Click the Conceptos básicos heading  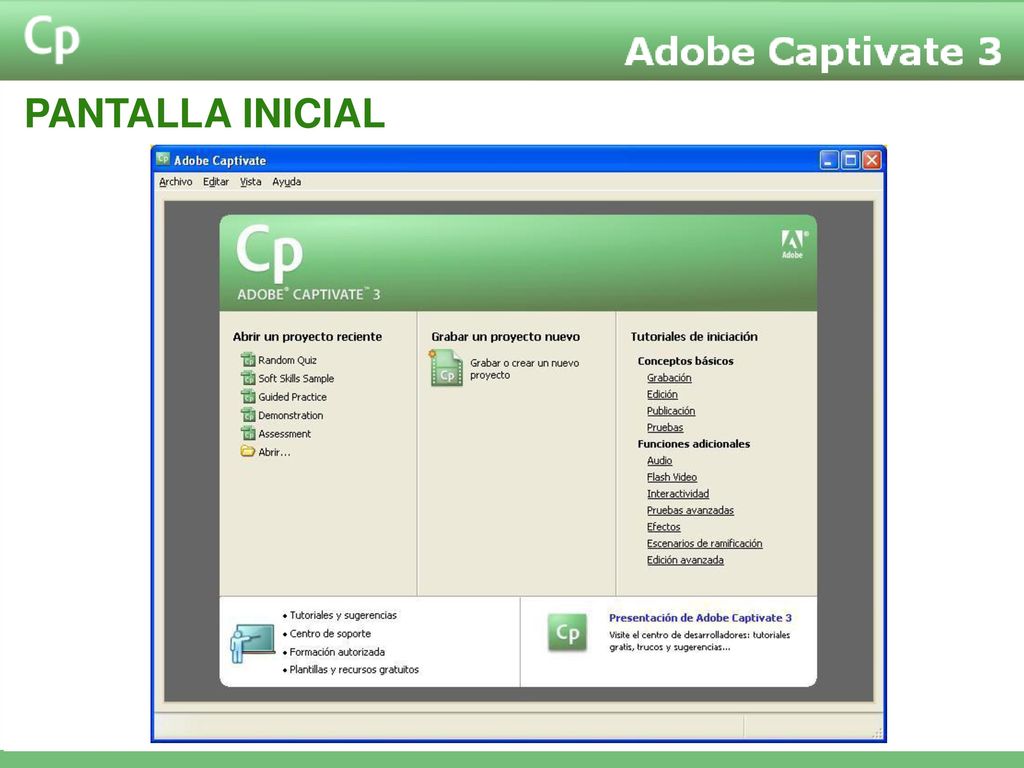[x=686, y=361]
